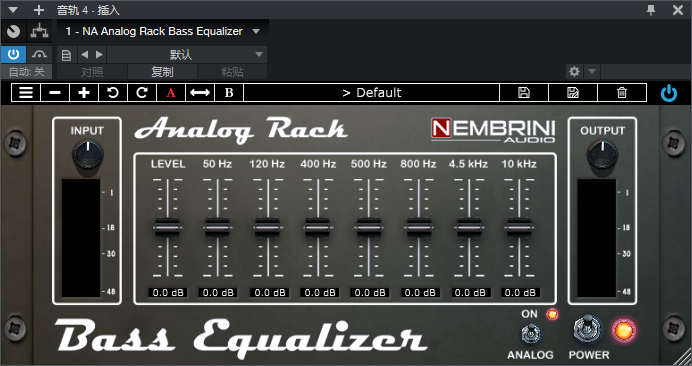The height and width of the screenshot is (366, 692).
Task: Click the 10 kHz fader handle
Action: 519,227
